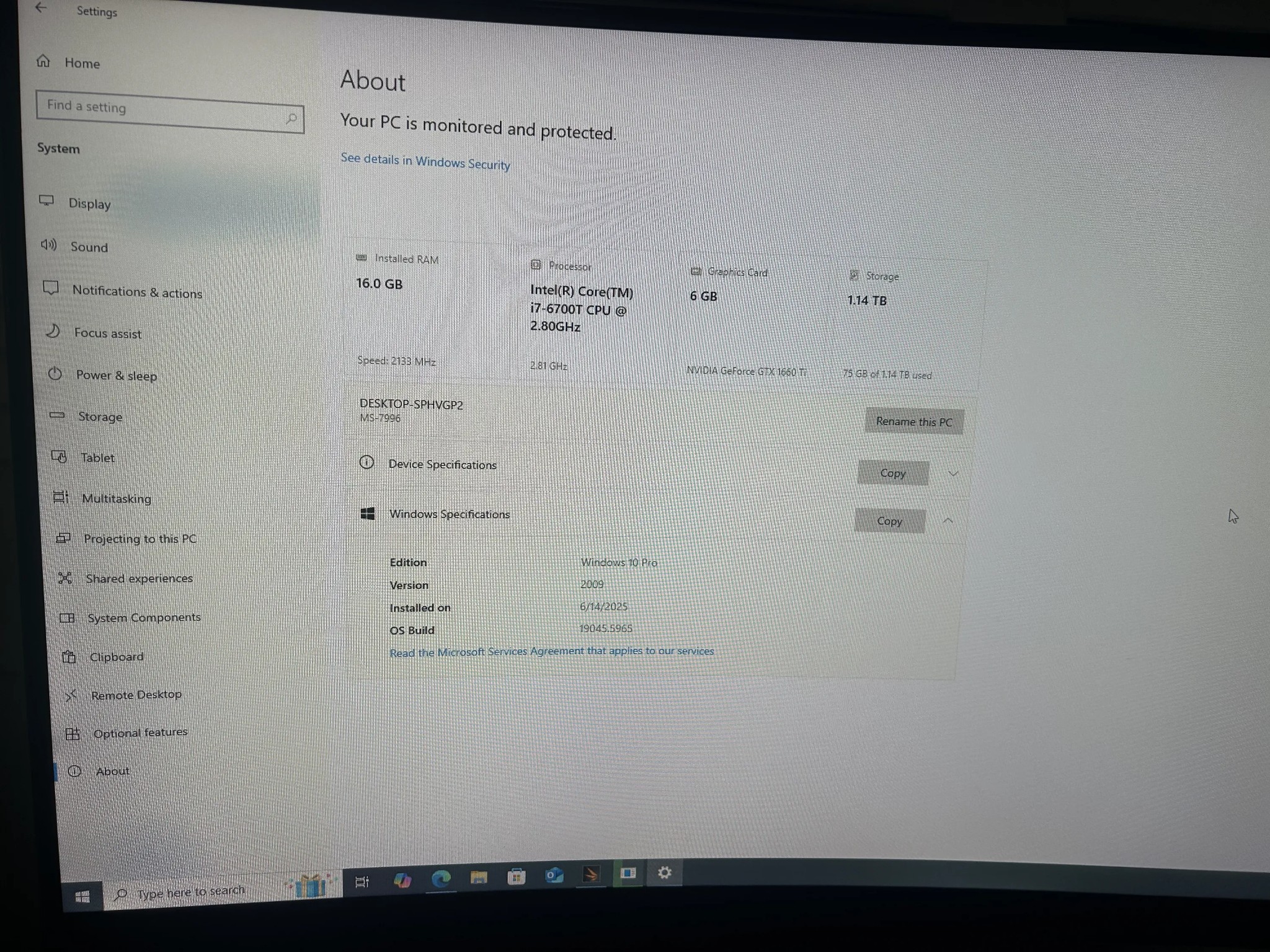
Task: Open Display settings
Action: click(89, 203)
